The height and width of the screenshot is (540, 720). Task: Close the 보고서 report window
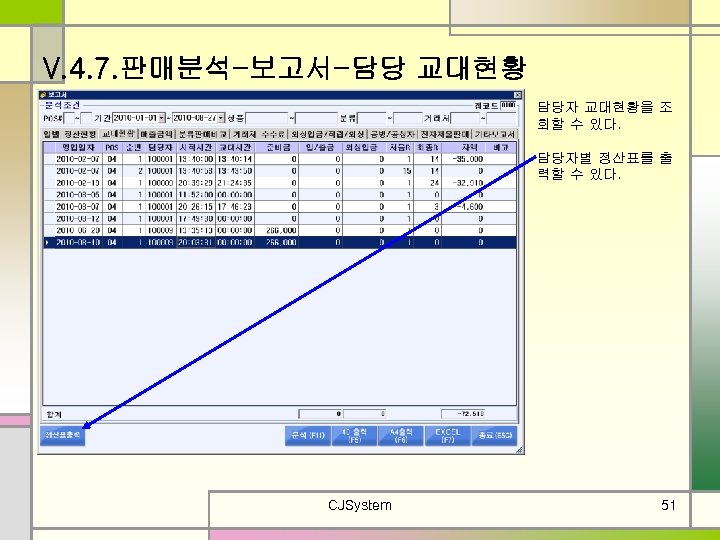click(518, 95)
